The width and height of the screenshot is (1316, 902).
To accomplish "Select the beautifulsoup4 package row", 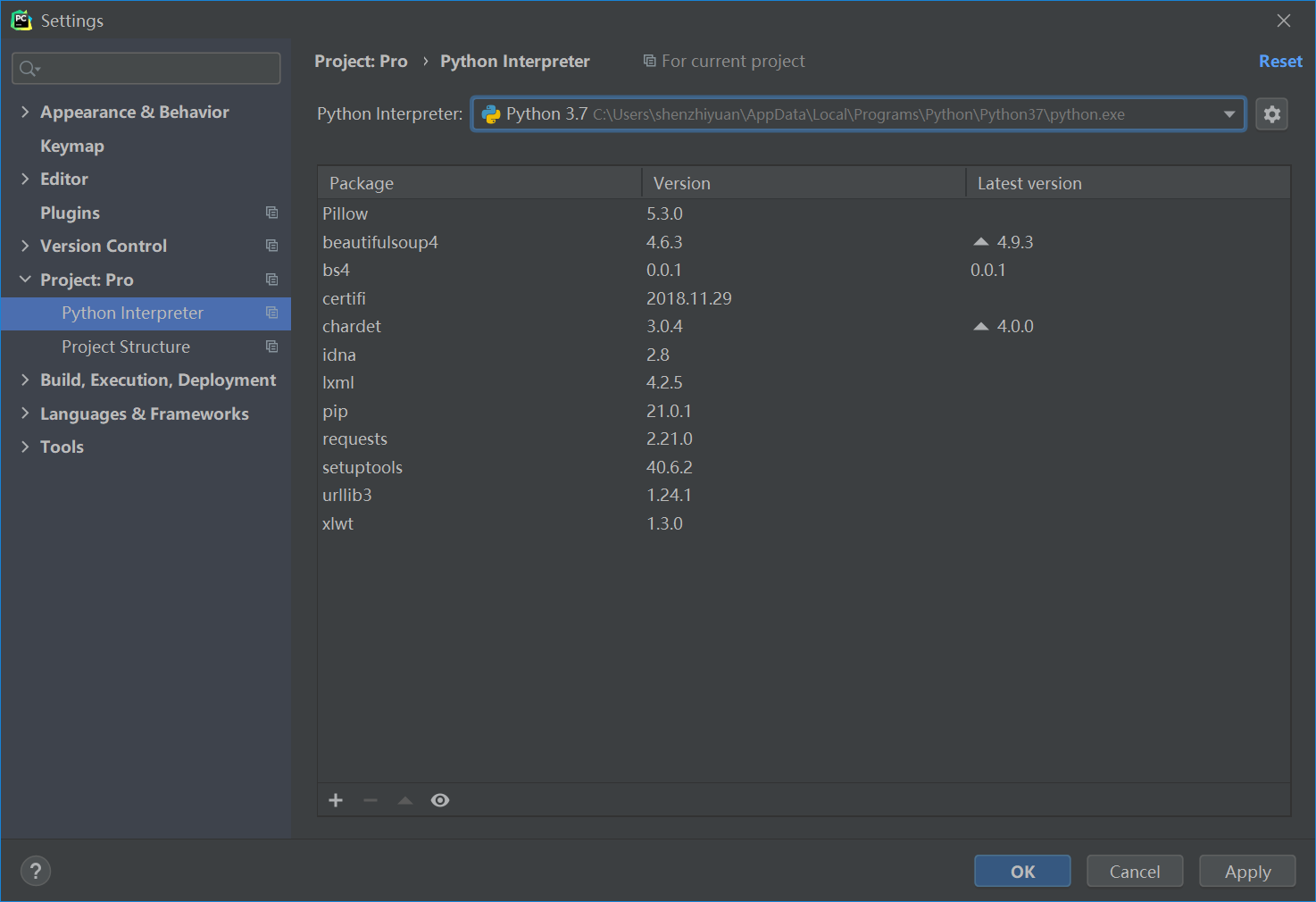I will coord(804,242).
